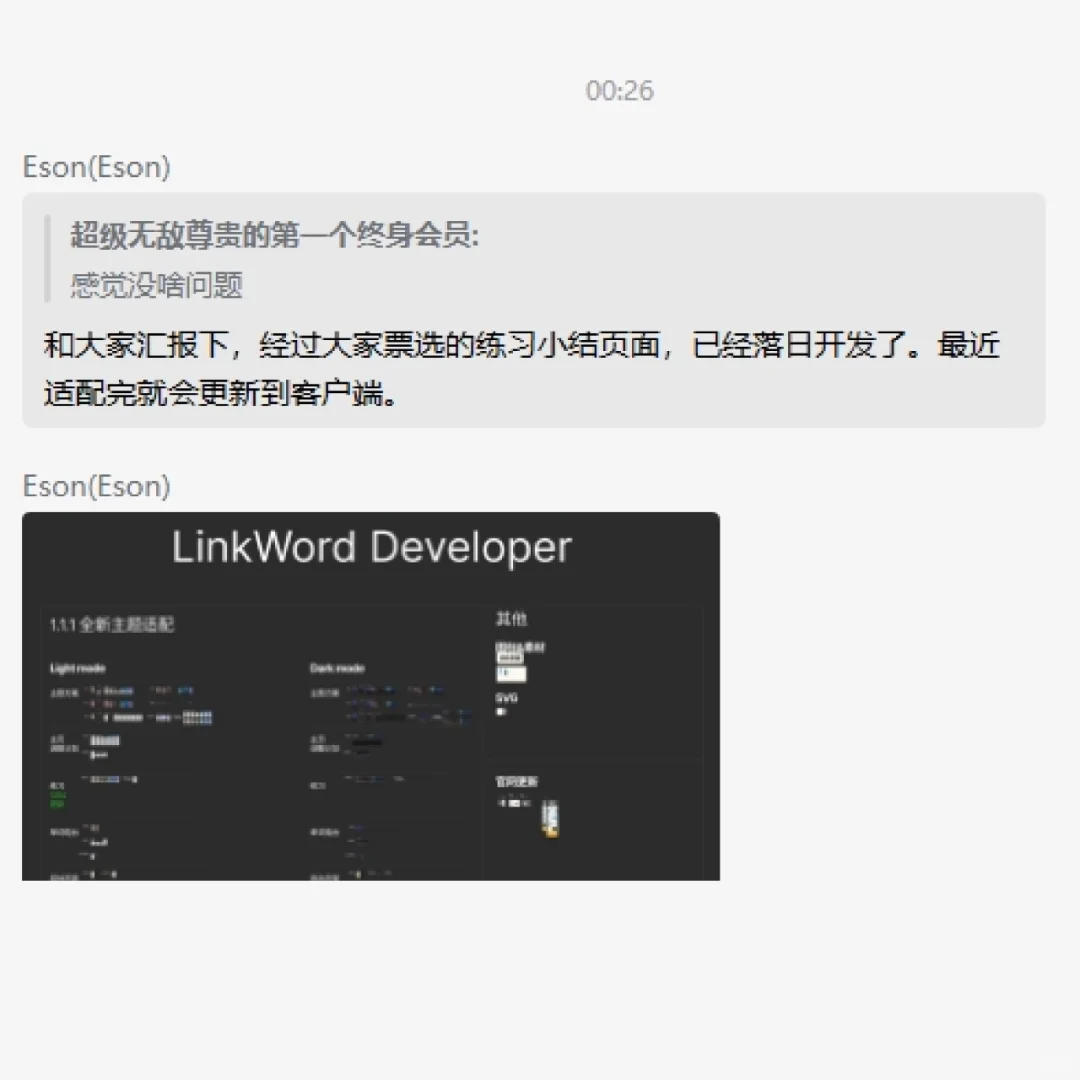Click the 1.1.1 全新主题适配 section title
Image resolution: width=1080 pixels, height=1080 pixels.
112,624
